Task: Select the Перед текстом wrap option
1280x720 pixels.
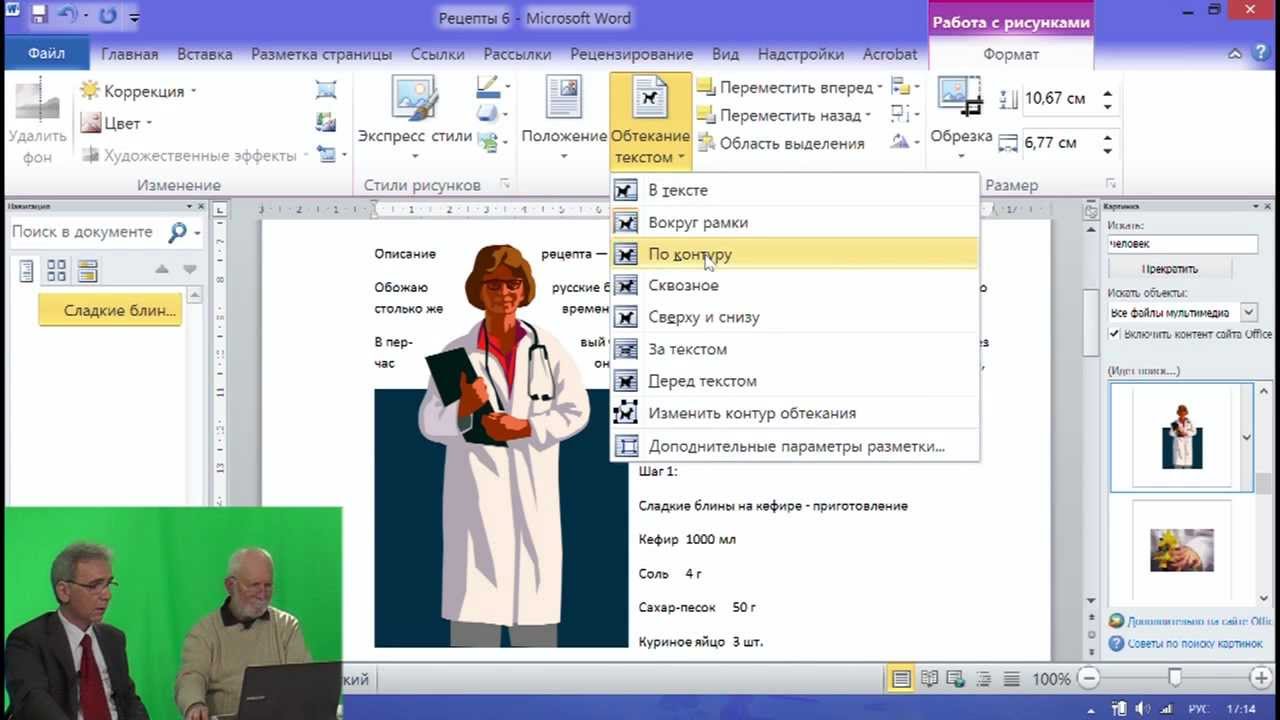Action: [795, 381]
